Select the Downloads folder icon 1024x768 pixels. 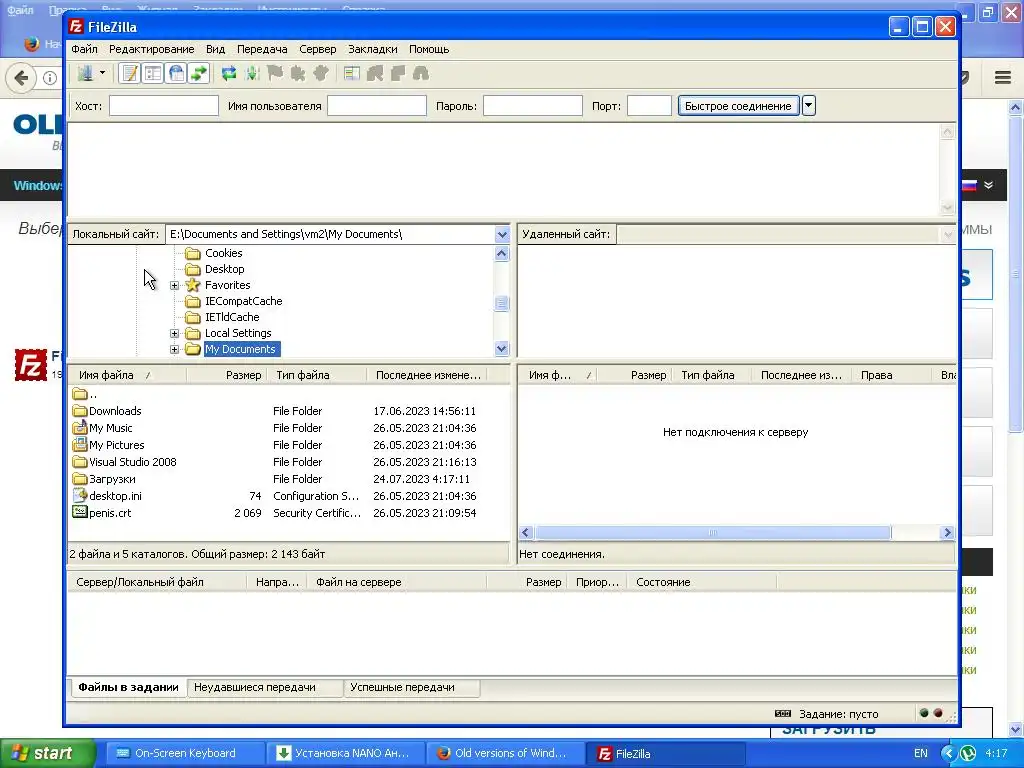pyautogui.click(x=80, y=411)
